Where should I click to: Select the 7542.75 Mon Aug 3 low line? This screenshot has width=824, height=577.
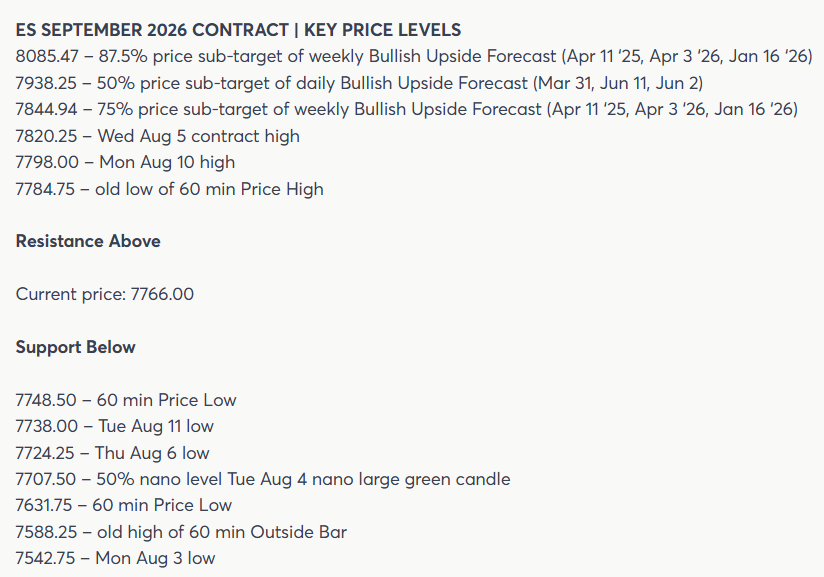click(115, 558)
